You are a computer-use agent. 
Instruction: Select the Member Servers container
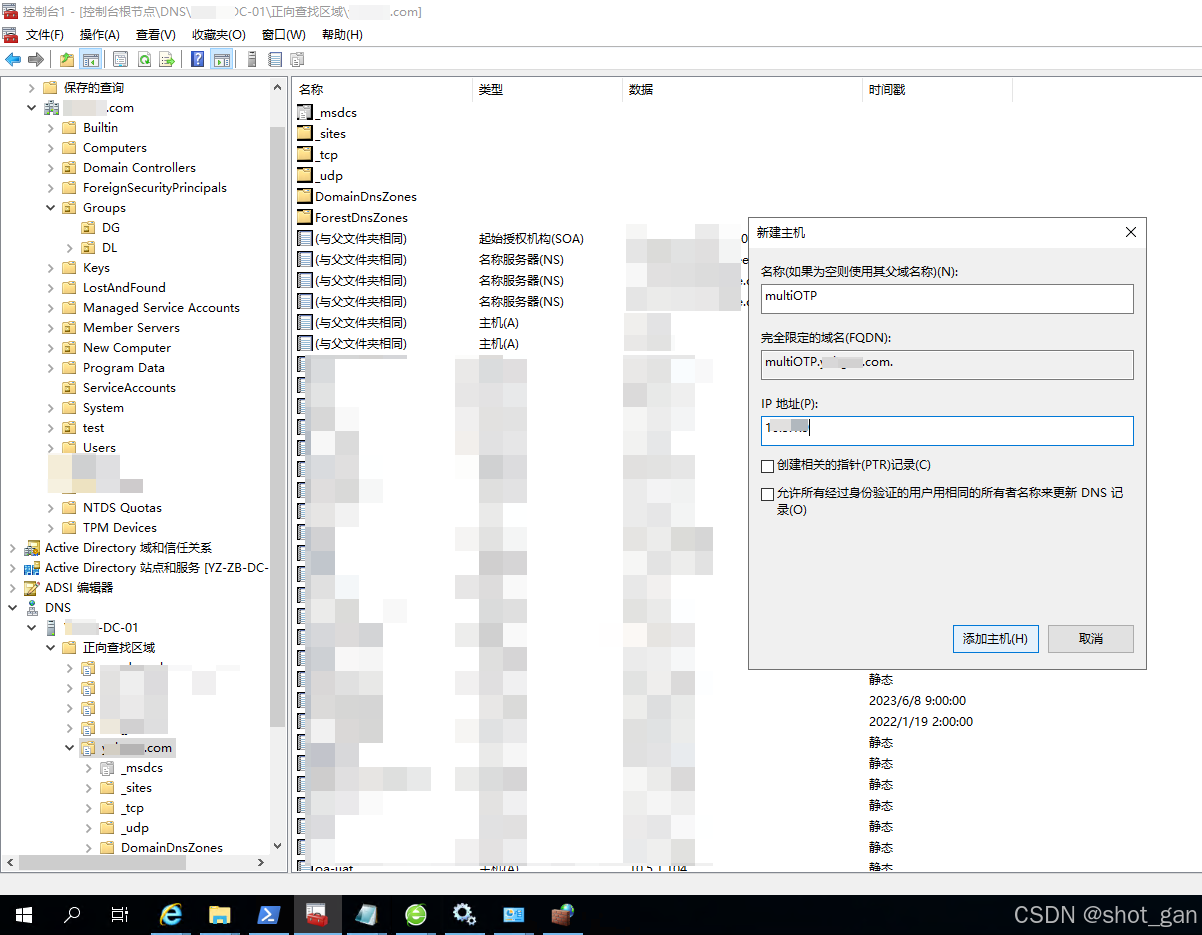[x=131, y=328]
